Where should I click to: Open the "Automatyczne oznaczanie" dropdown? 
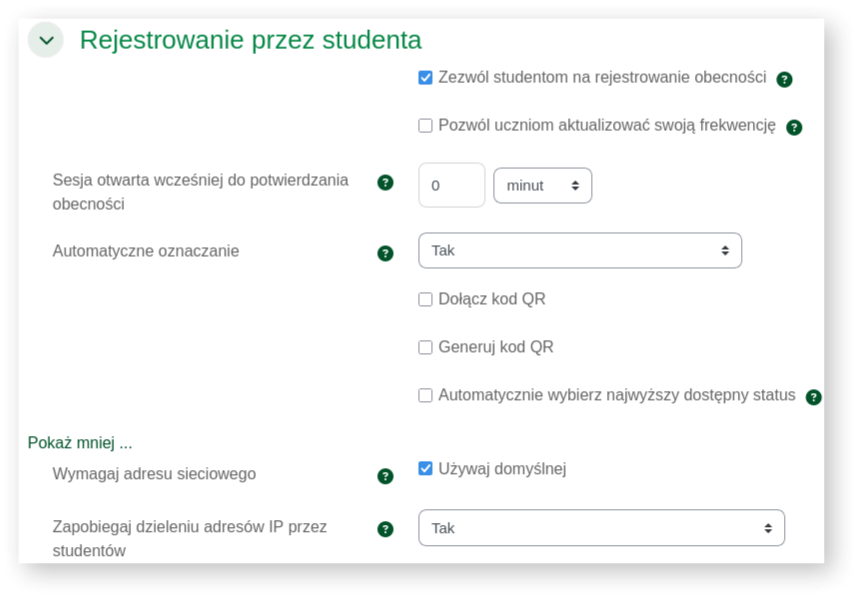[x=580, y=250]
